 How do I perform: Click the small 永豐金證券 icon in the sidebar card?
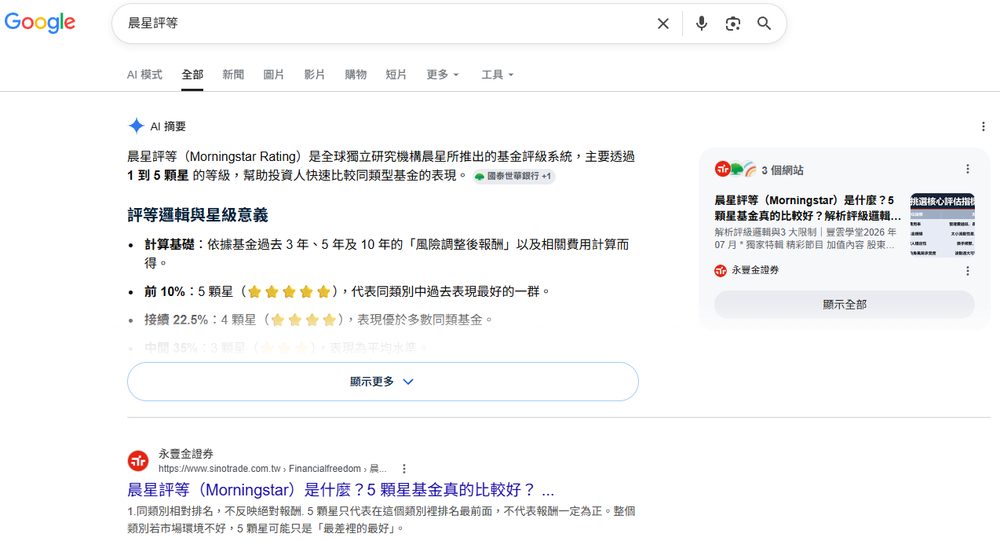pos(721,270)
